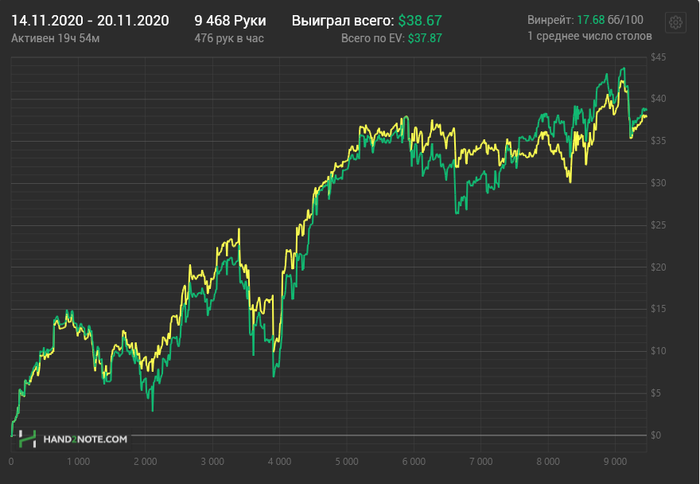700x484 pixels.
Task: Click the EV total value $37.87
Action: [x=425, y=38]
